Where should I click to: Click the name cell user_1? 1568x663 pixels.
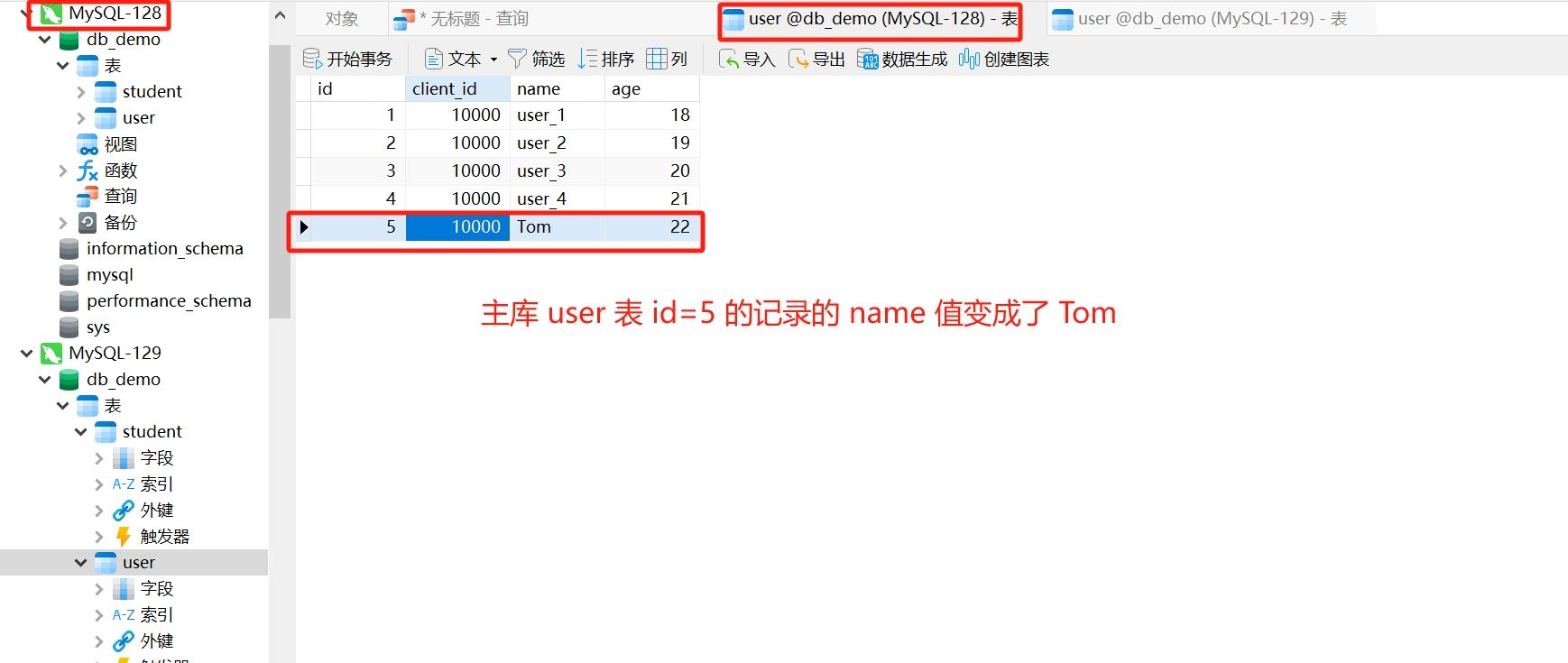[x=557, y=115]
